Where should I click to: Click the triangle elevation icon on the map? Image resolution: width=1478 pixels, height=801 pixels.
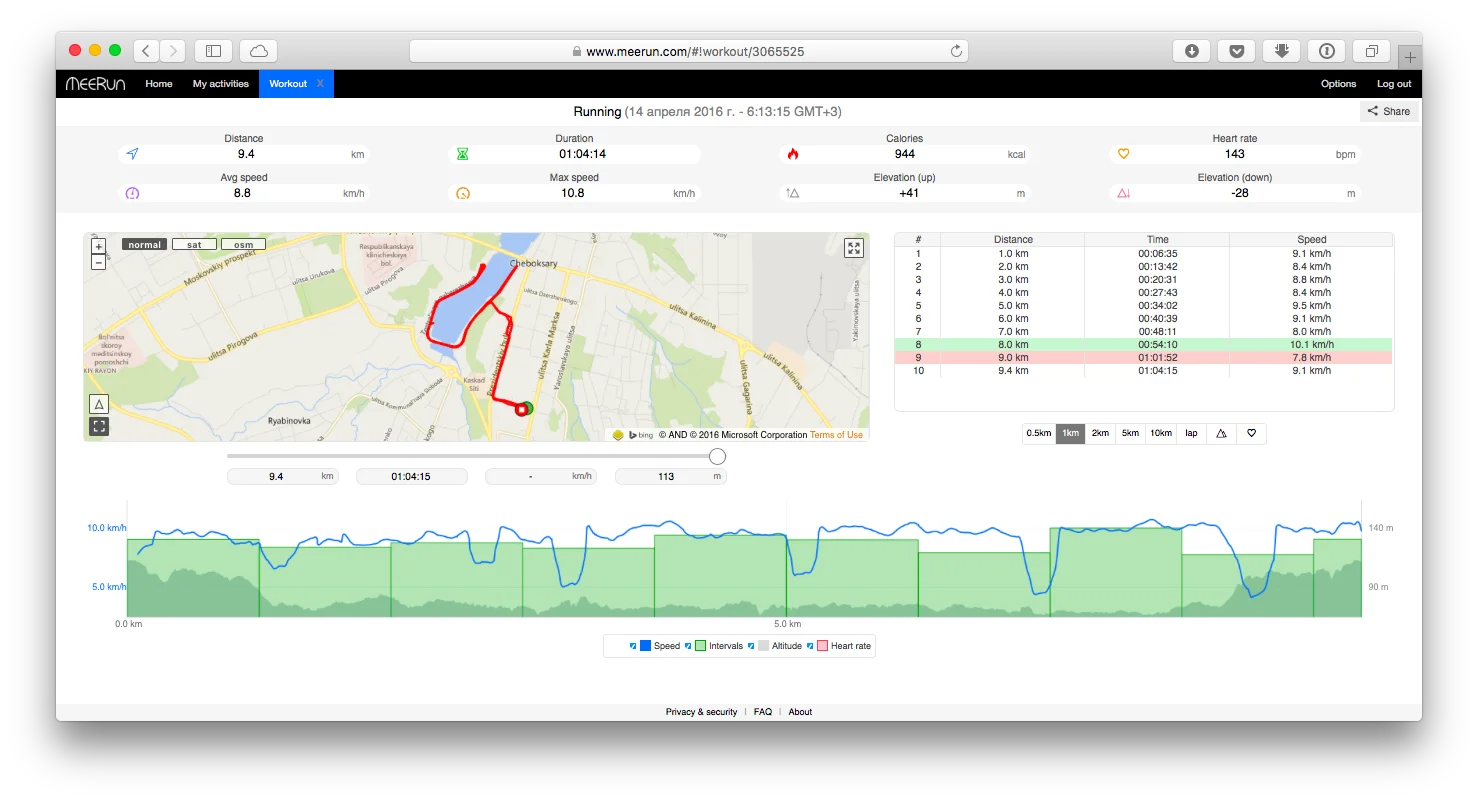pos(98,404)
